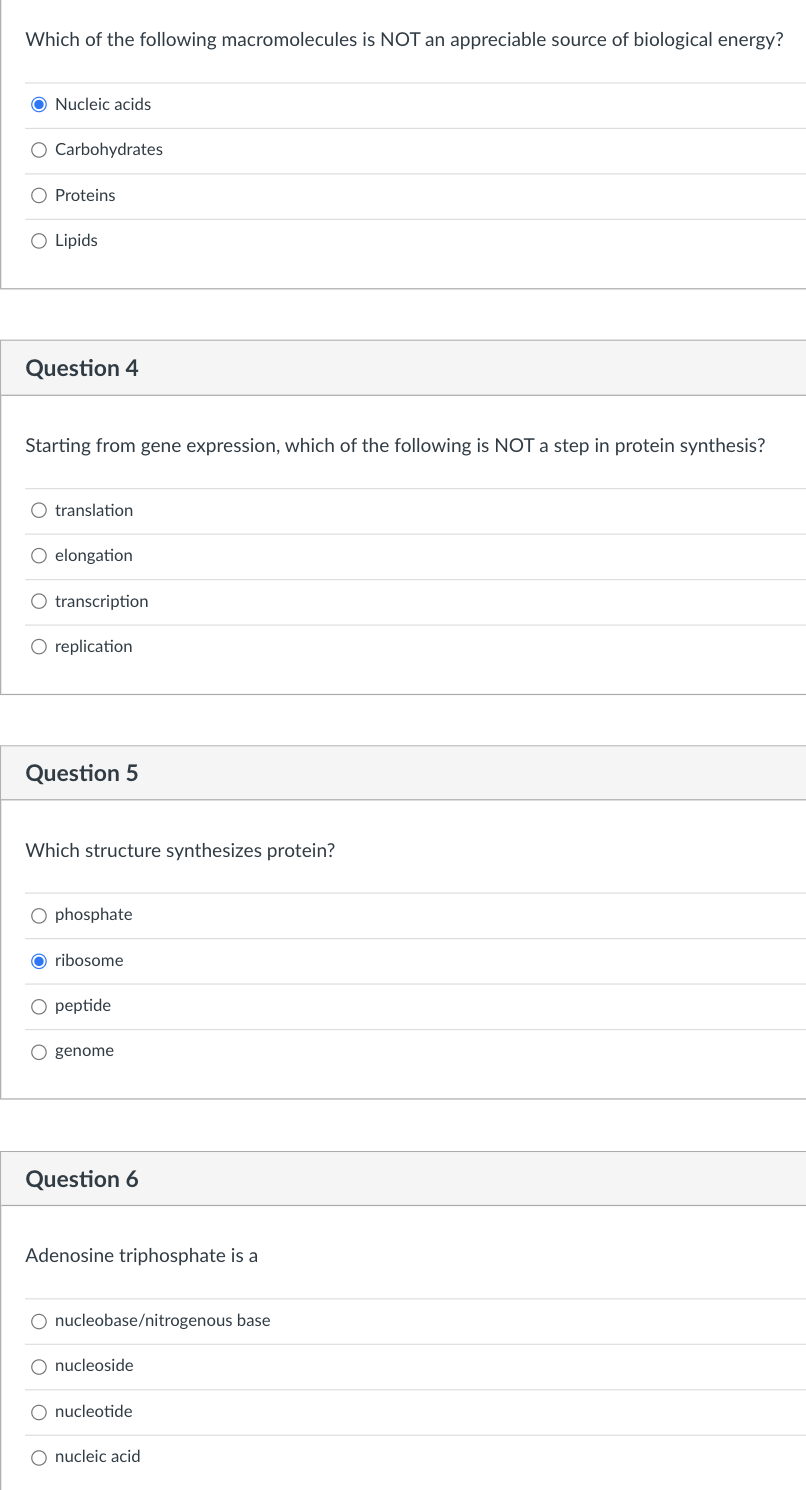Image resolution: width=806 pixels, height=1490 pixels.
Task: Select nucleobase/nitrogenous base option
Action: pyautogui.click(x=39, y=1321)
